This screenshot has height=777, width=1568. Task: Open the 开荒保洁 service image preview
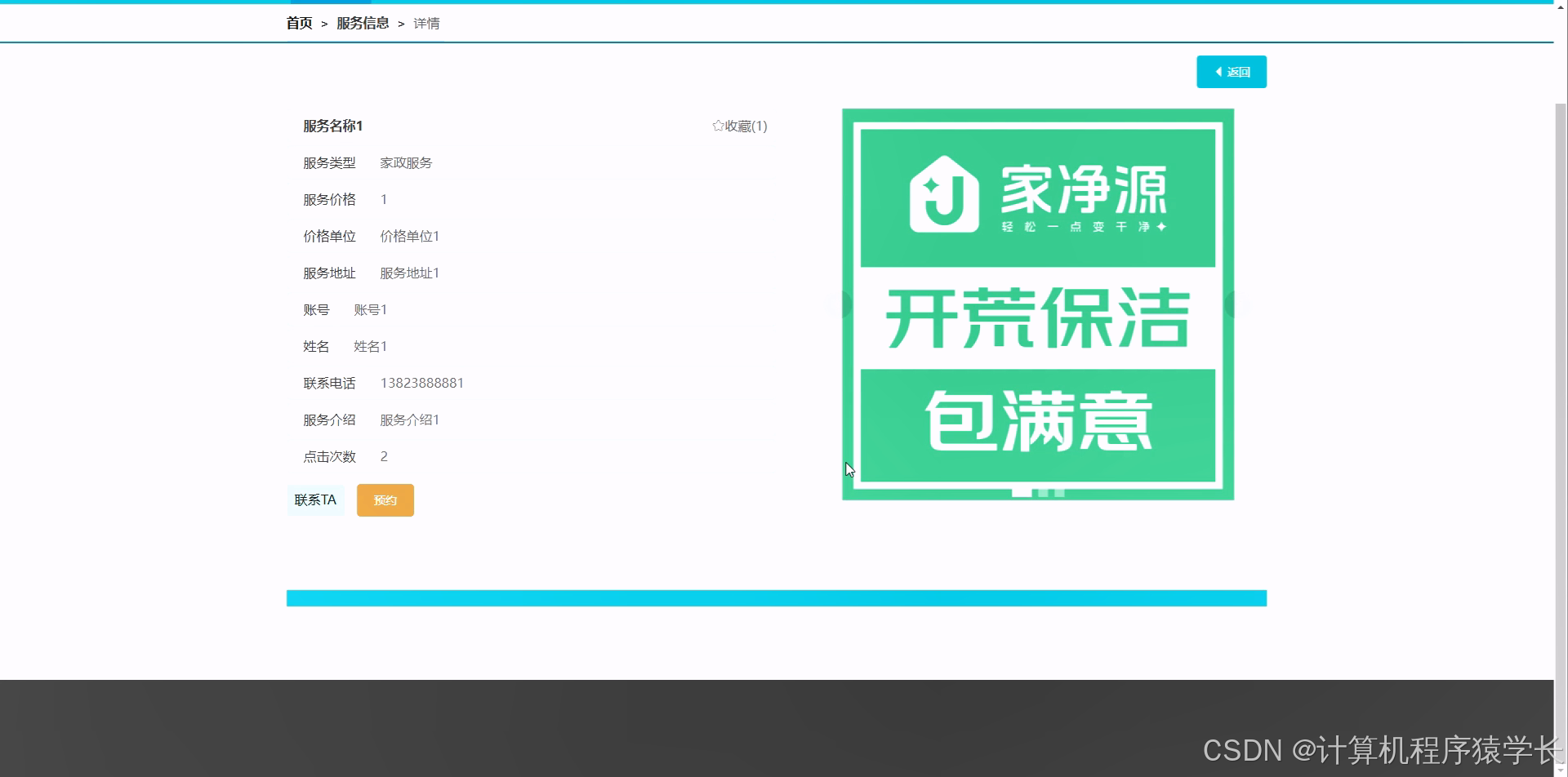coord(1036,318)
